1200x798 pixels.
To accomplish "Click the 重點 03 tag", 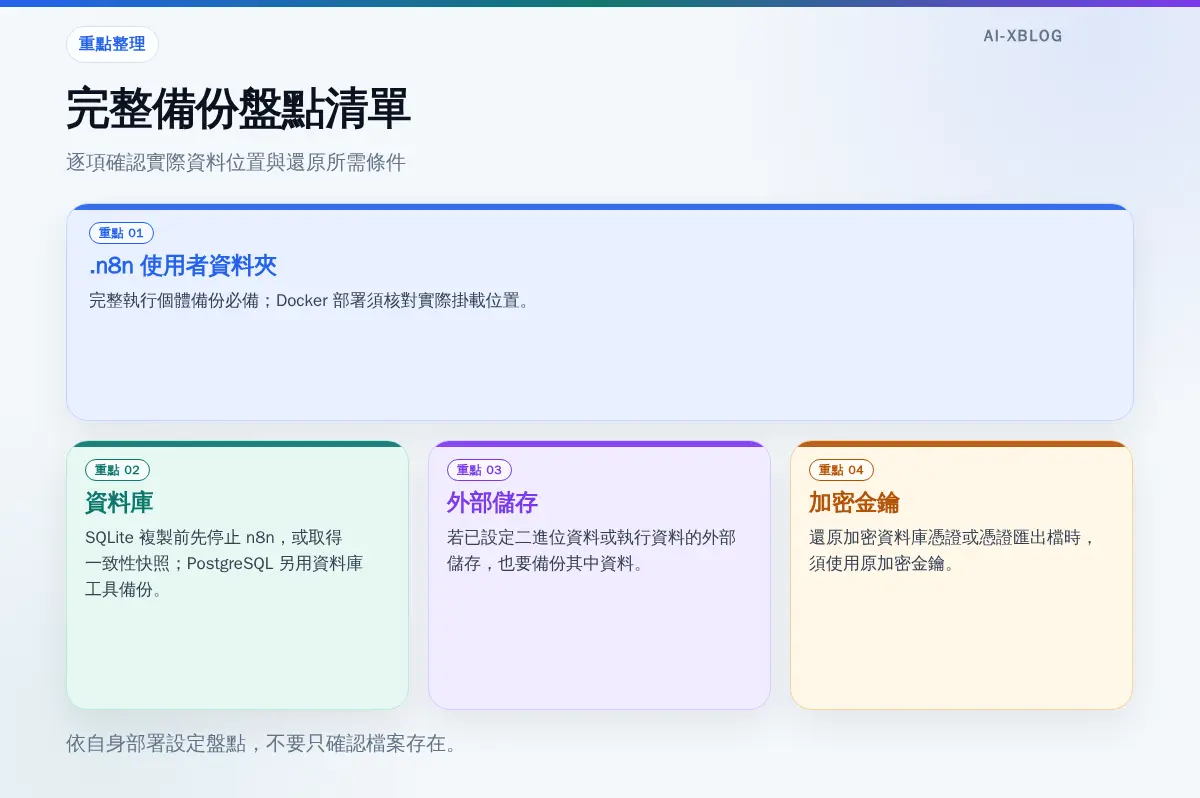I will pyautogui.click(x=479, y=470).
